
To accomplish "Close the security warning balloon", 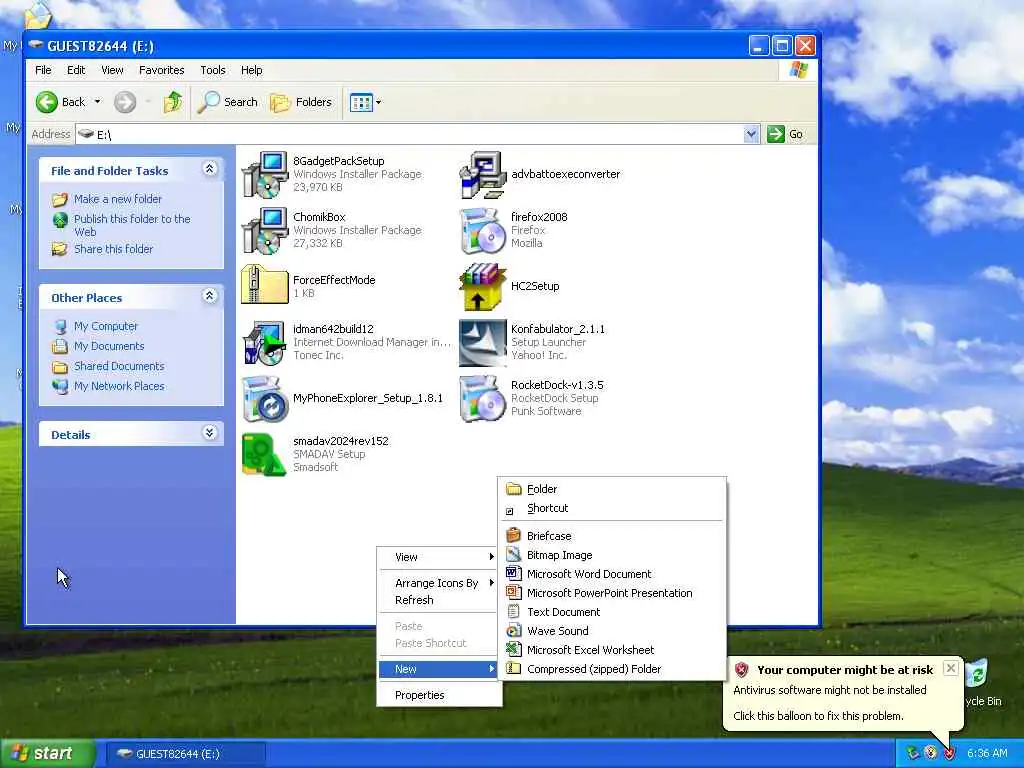I will 951,667.
